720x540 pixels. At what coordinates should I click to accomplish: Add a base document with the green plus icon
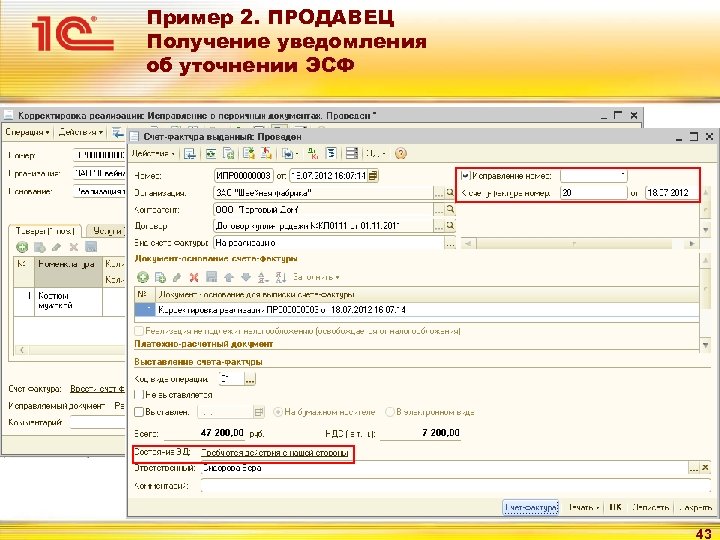[x=143, y=277]
